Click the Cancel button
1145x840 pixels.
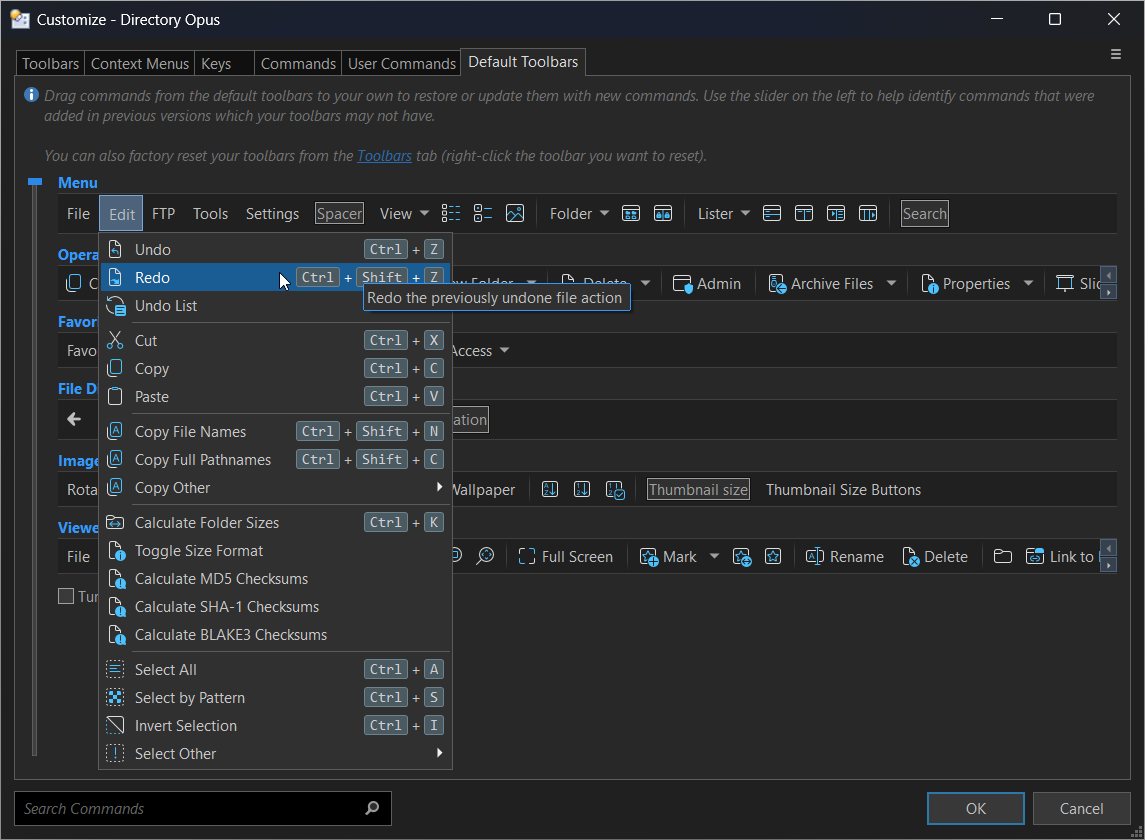click(x=1081, y=808)
